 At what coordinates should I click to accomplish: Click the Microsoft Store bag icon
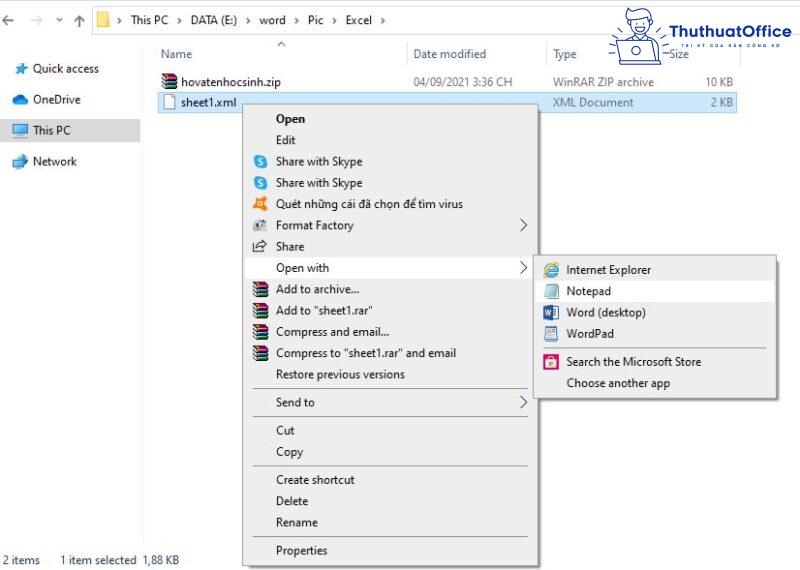click(551, 362)
